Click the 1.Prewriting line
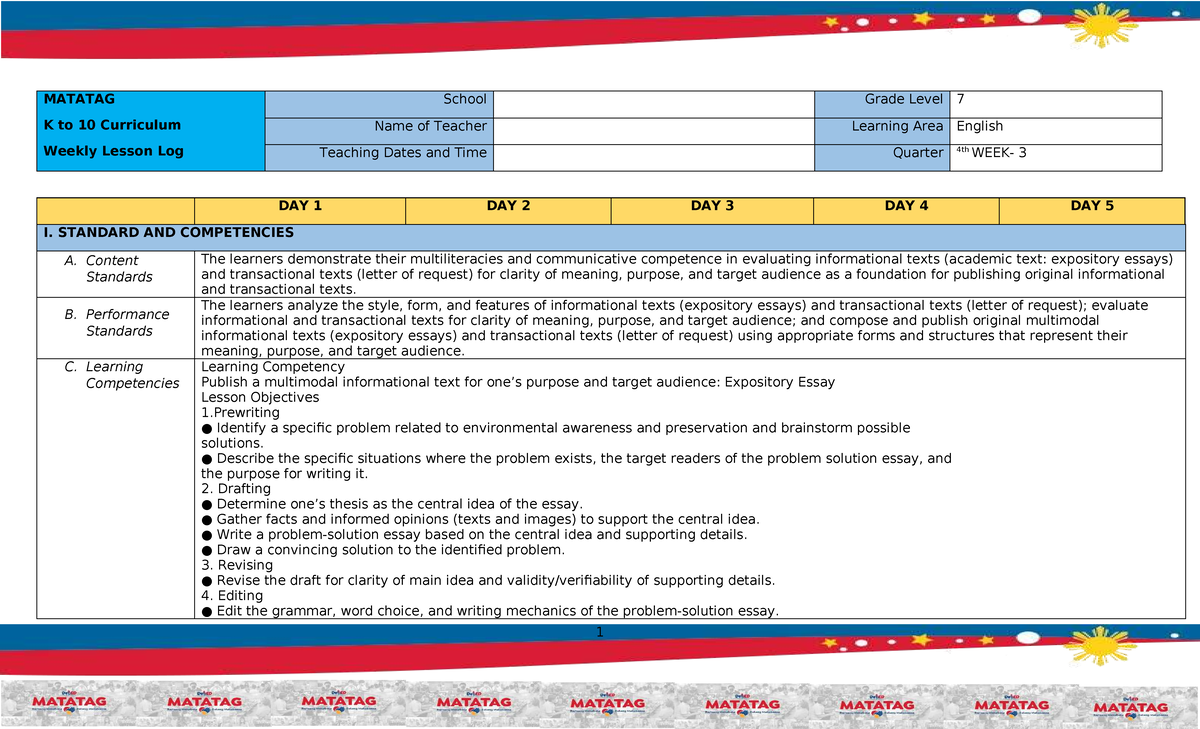The width and height of the screenshot is (1200, 729). coord(241,412)
